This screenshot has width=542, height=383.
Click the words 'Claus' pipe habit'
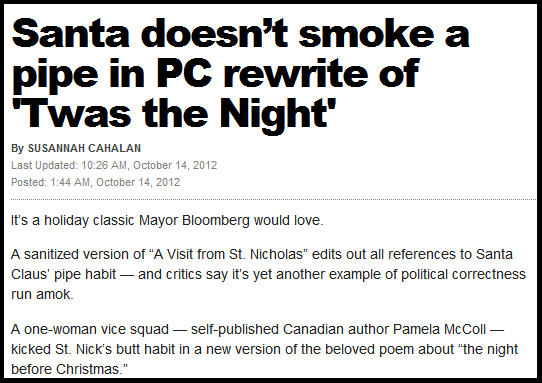coord(63,274)
